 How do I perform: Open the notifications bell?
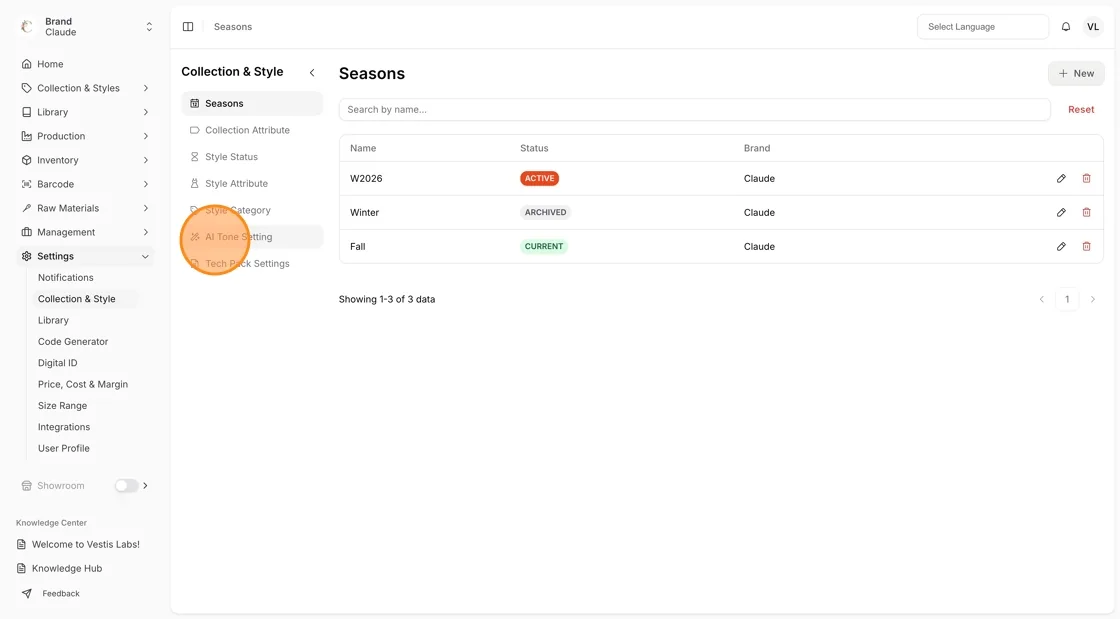1066,26
